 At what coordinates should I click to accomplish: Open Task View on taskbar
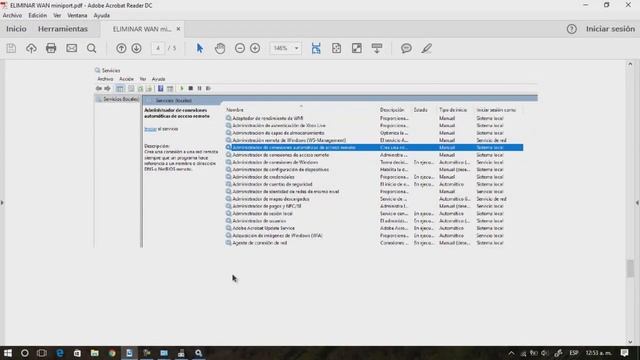(42, 353)
